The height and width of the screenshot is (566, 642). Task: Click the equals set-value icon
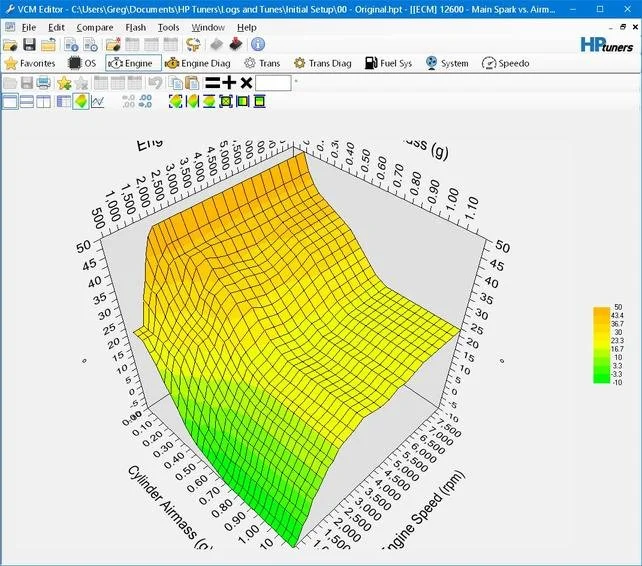coord(212,83)
